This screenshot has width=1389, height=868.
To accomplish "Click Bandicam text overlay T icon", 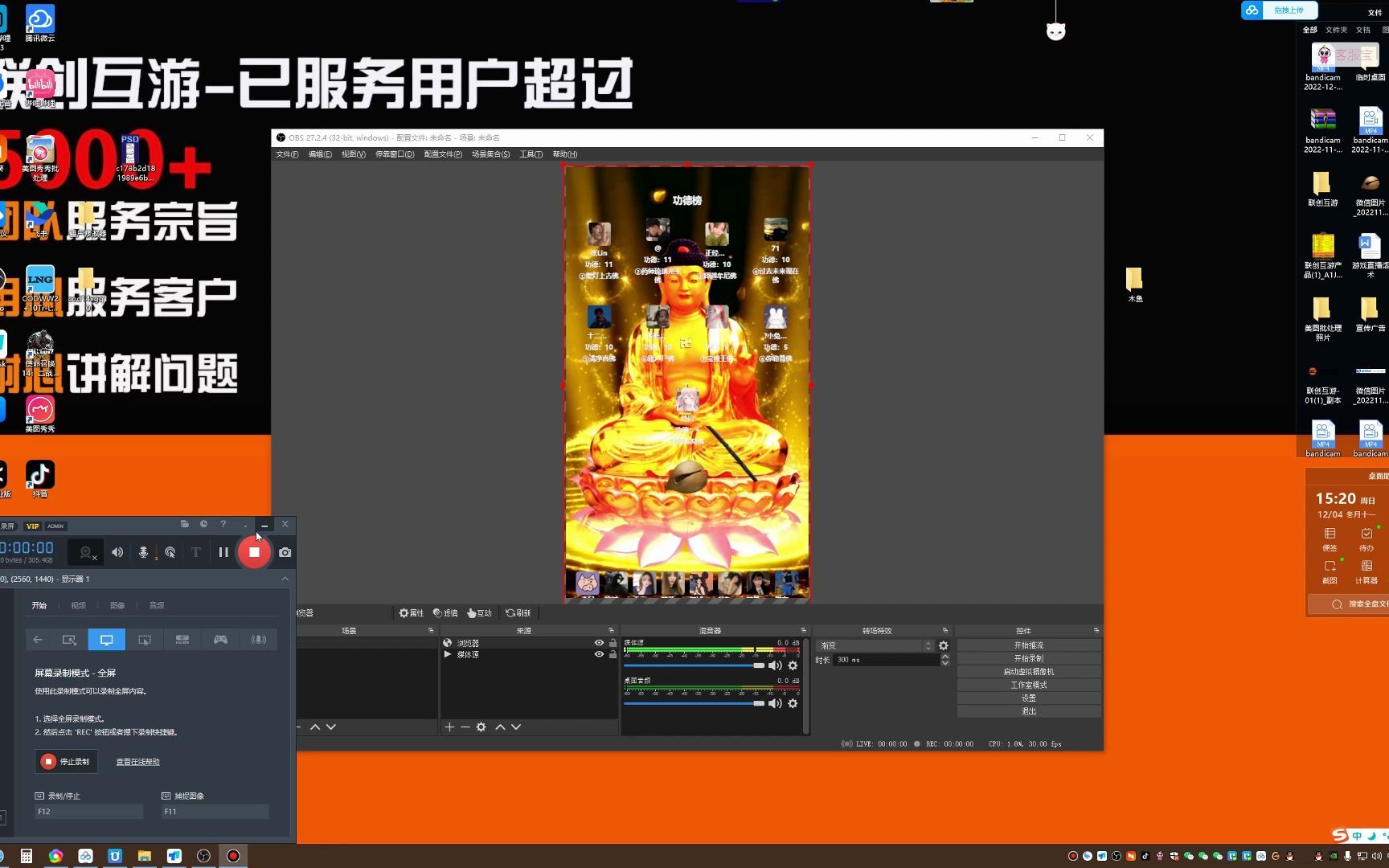I will (x=195, y=552).
